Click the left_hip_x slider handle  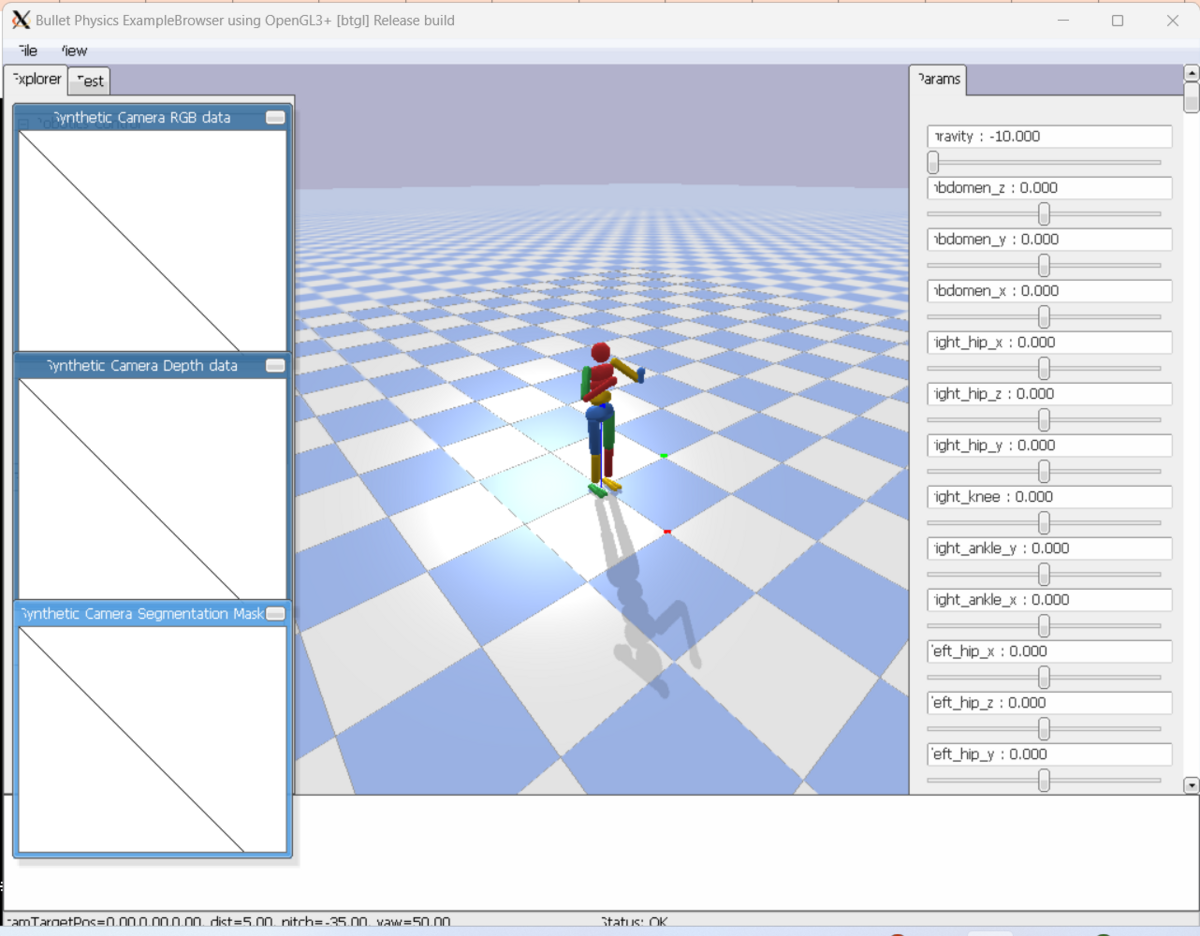[x=1044, y=677]
